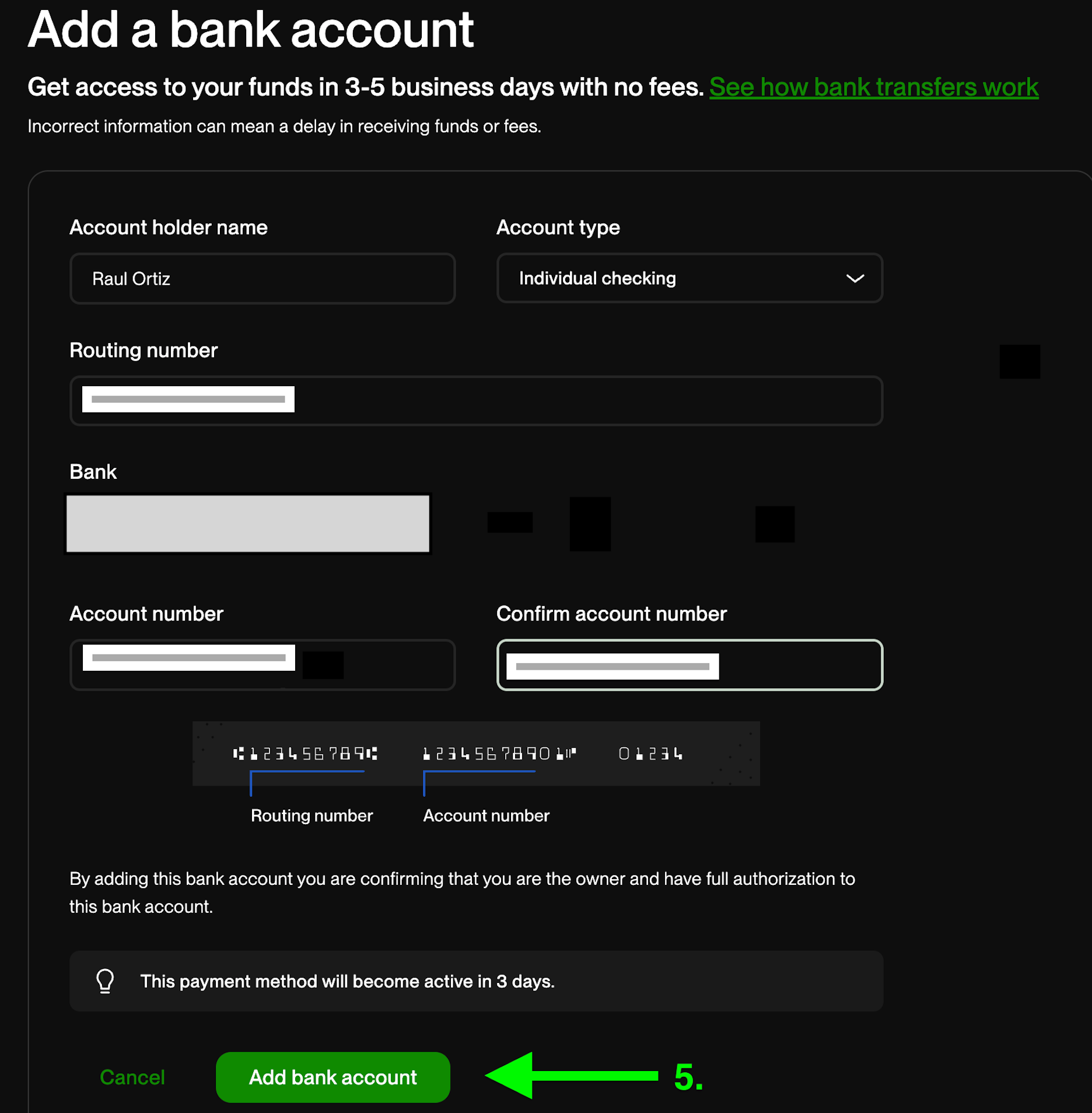Select the Bank name field

pyautogui.click(x=247, y=523)
